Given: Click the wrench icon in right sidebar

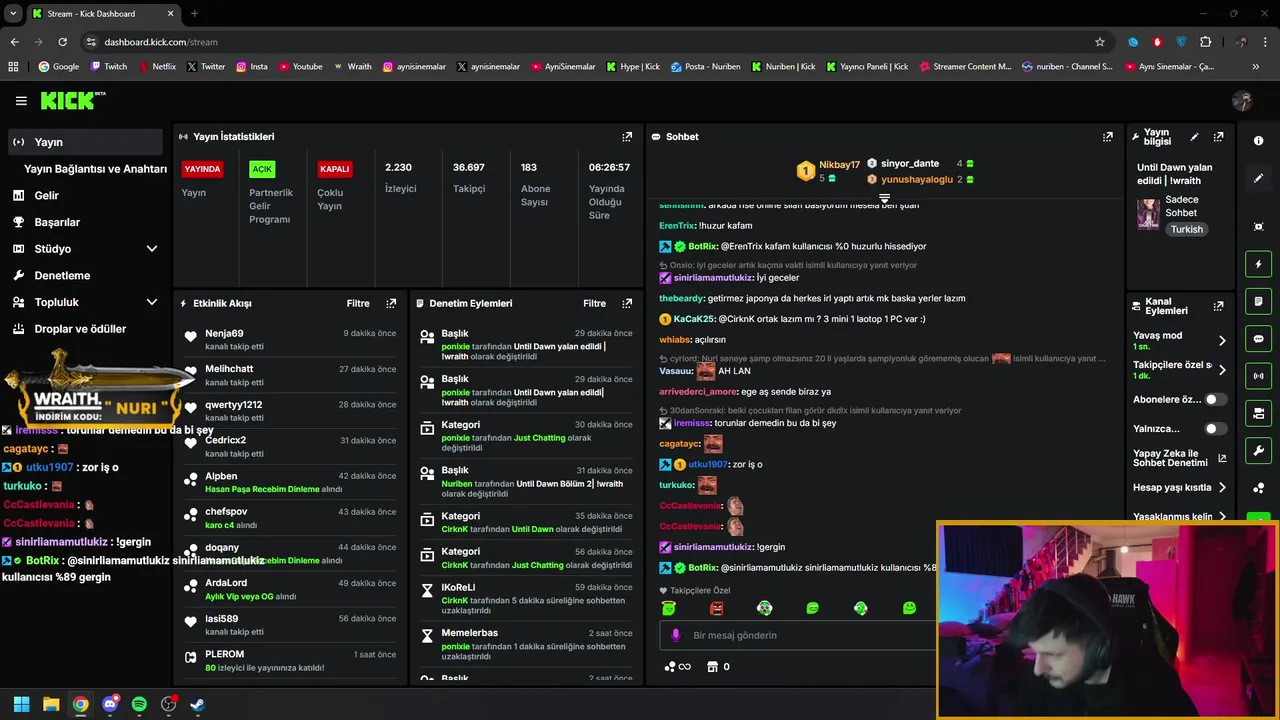Looking at the screenshot, I should tap(1258, 451).
